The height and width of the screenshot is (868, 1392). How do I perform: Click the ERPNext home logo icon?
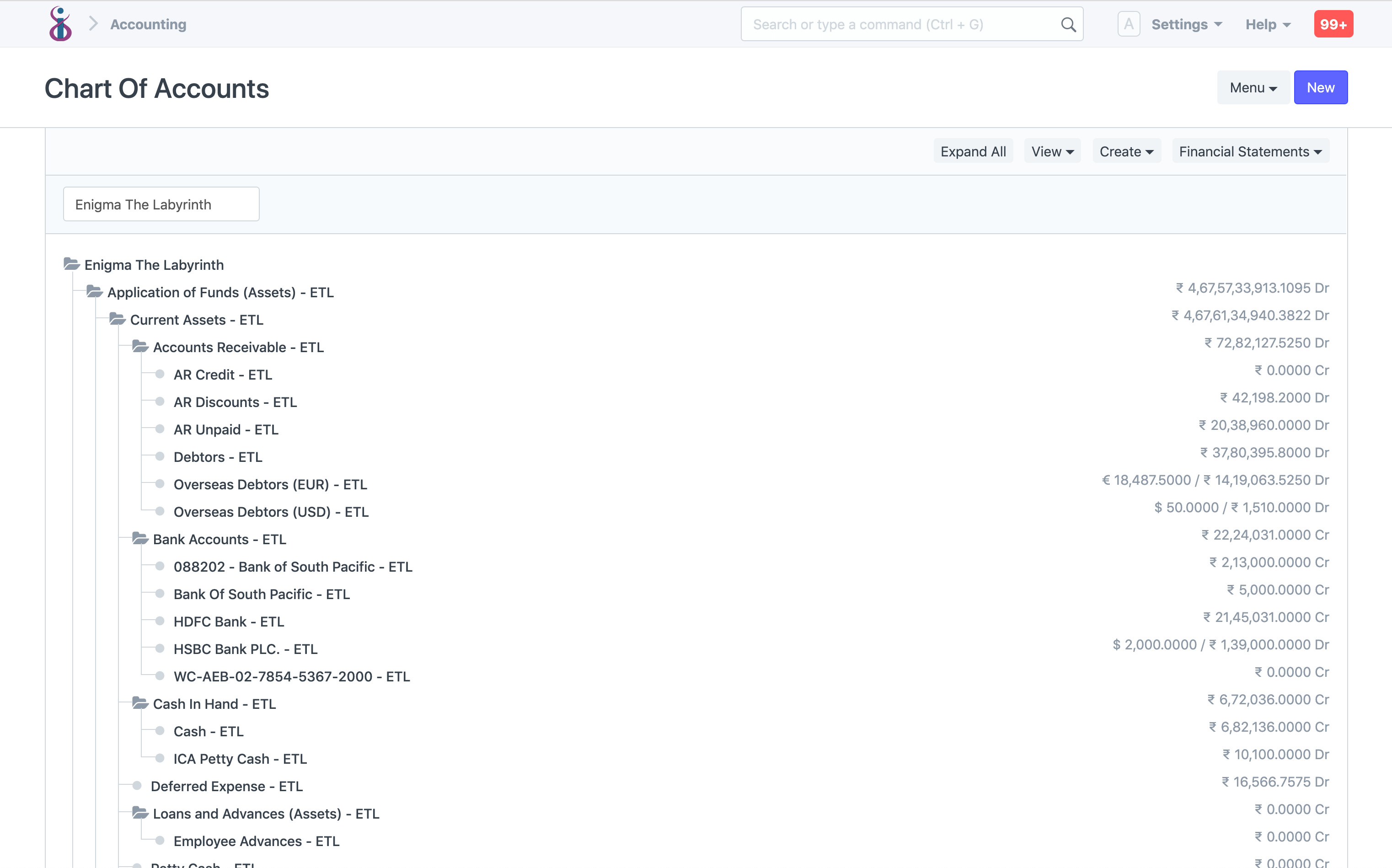pos(60,23)
